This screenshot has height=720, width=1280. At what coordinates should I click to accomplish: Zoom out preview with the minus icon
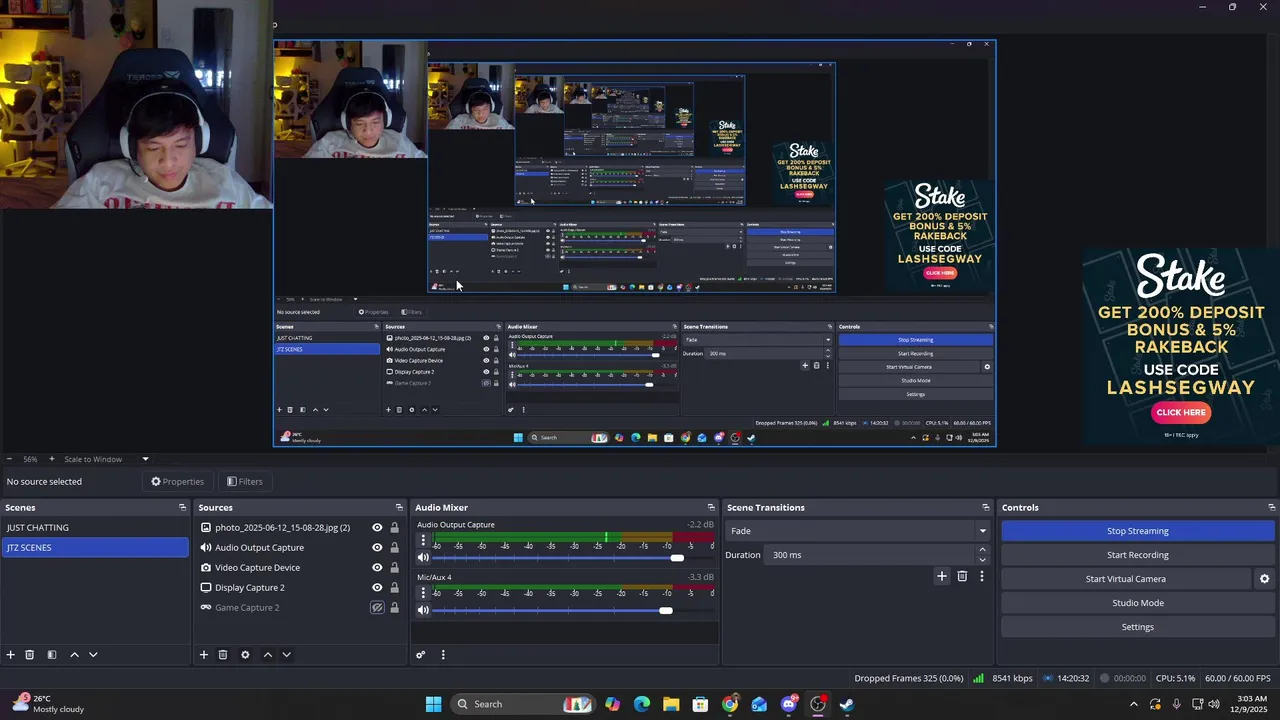point(9,459)
